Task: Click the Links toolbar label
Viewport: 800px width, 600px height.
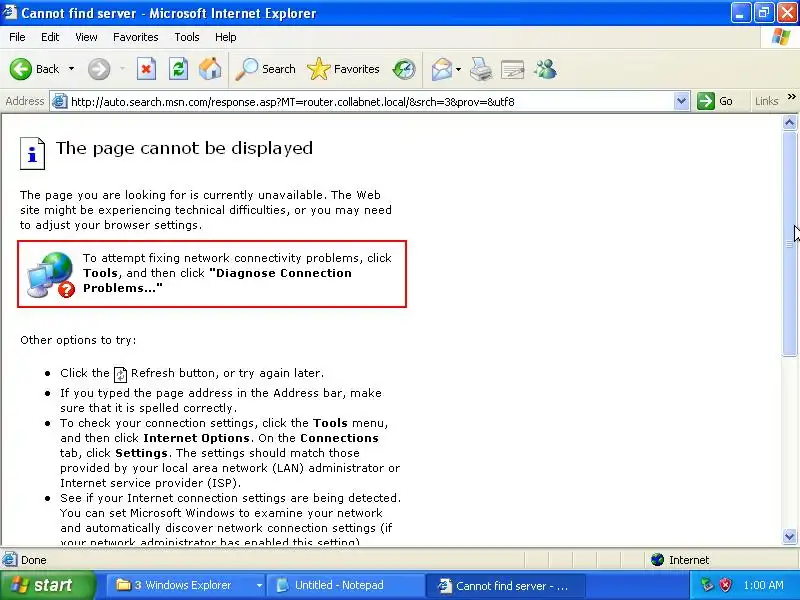Action: click(766, 101)
